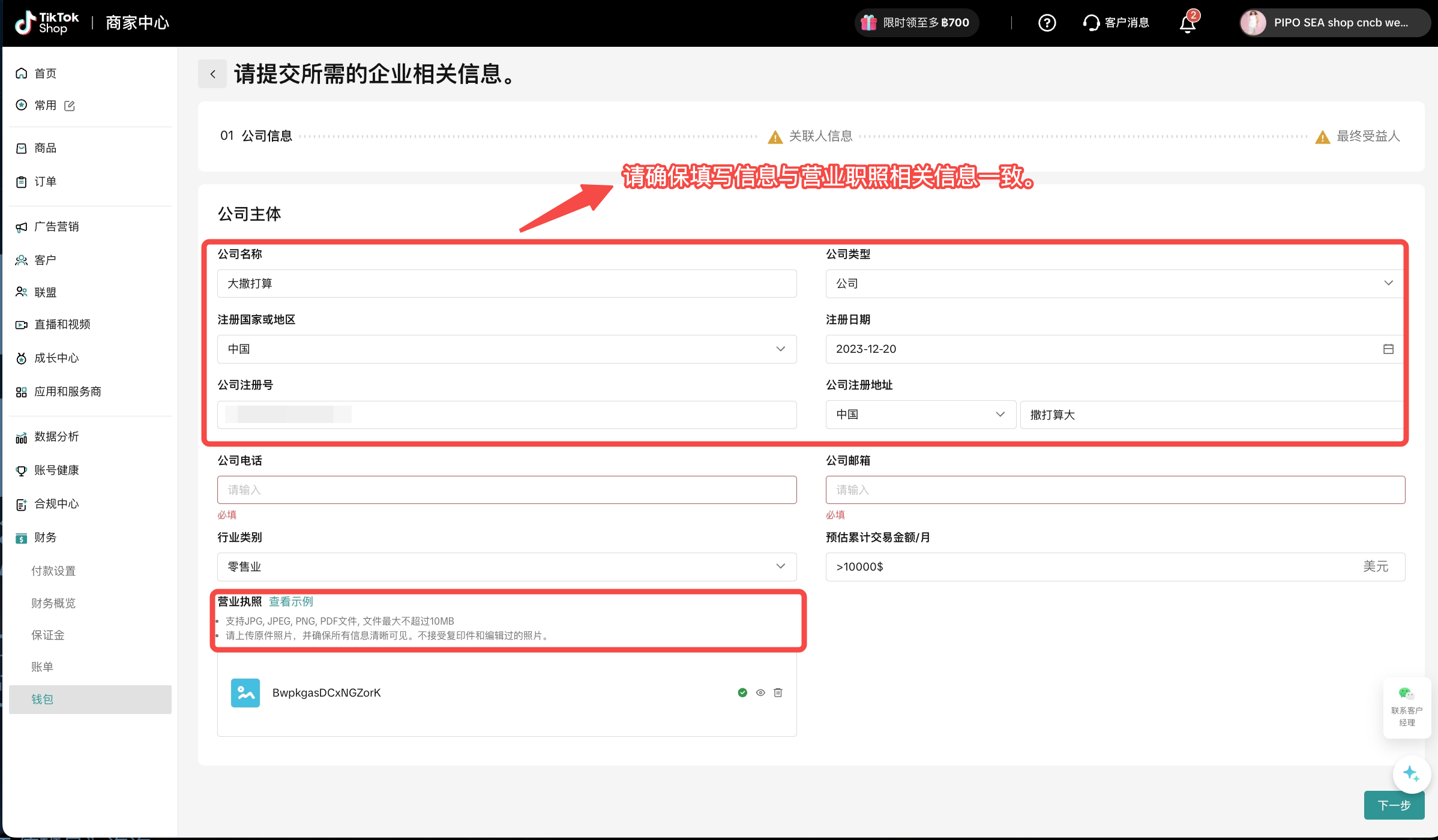This screenshot has width=1438, height=840.
Task: Open notifications bell icon
Action: 1187,23
